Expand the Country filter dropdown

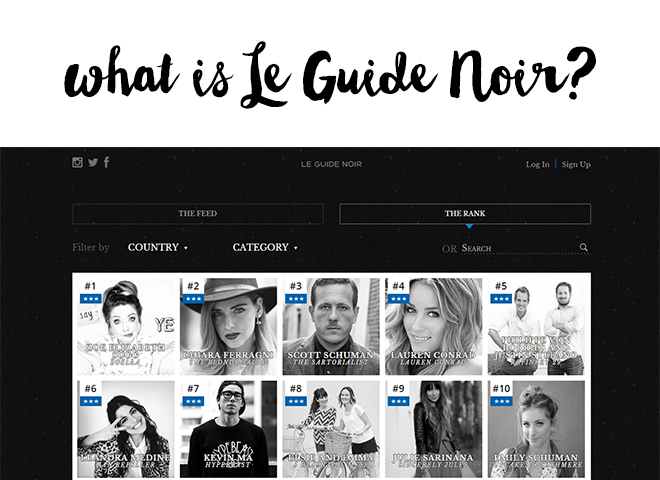(158, 247)
